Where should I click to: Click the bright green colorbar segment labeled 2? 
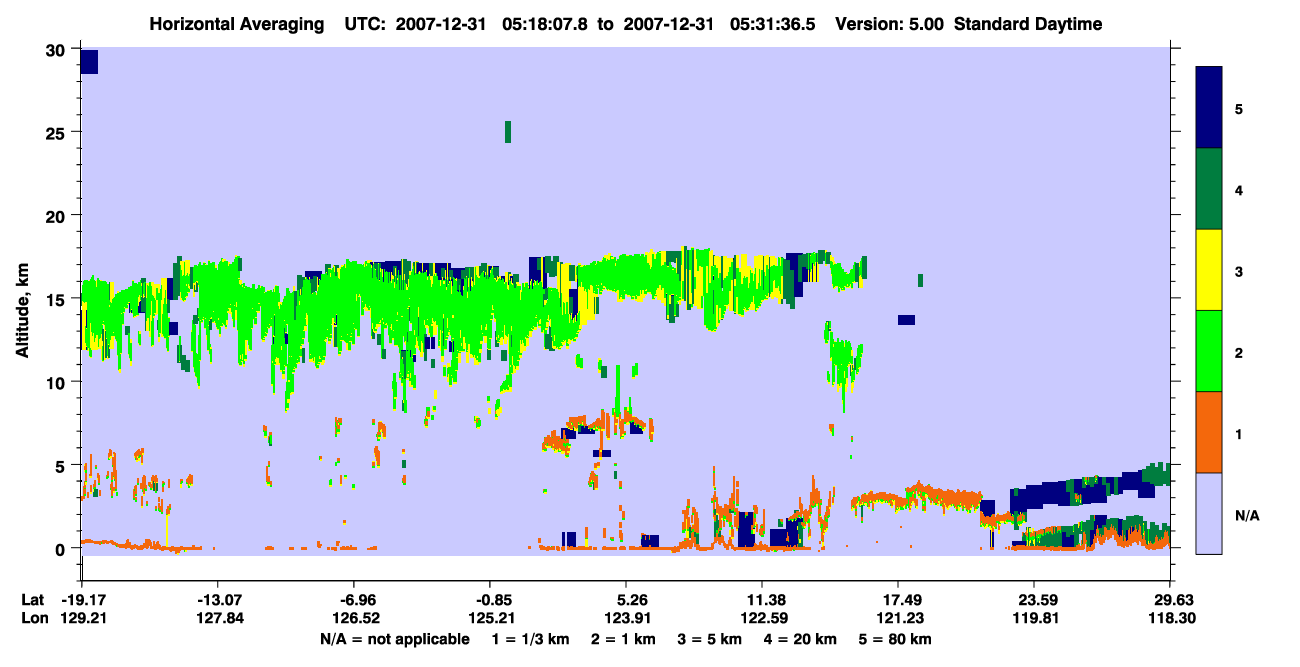pyautogui.click(x=1210, y=351)
